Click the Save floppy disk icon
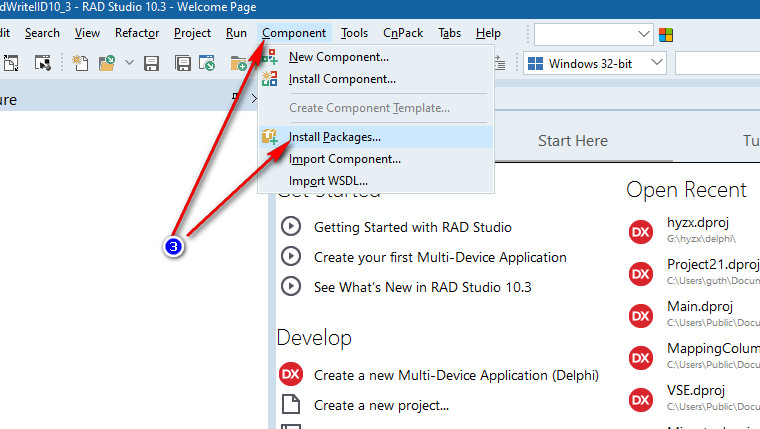This screenshot has height=429, width=760. pyautogui.click(x=152, y=64)
